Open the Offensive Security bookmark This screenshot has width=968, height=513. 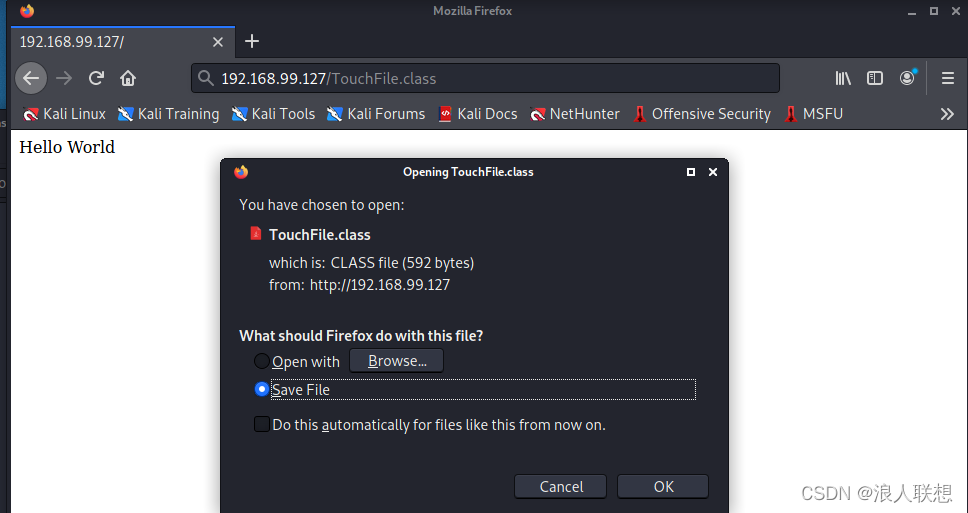(x=702, y=114)
